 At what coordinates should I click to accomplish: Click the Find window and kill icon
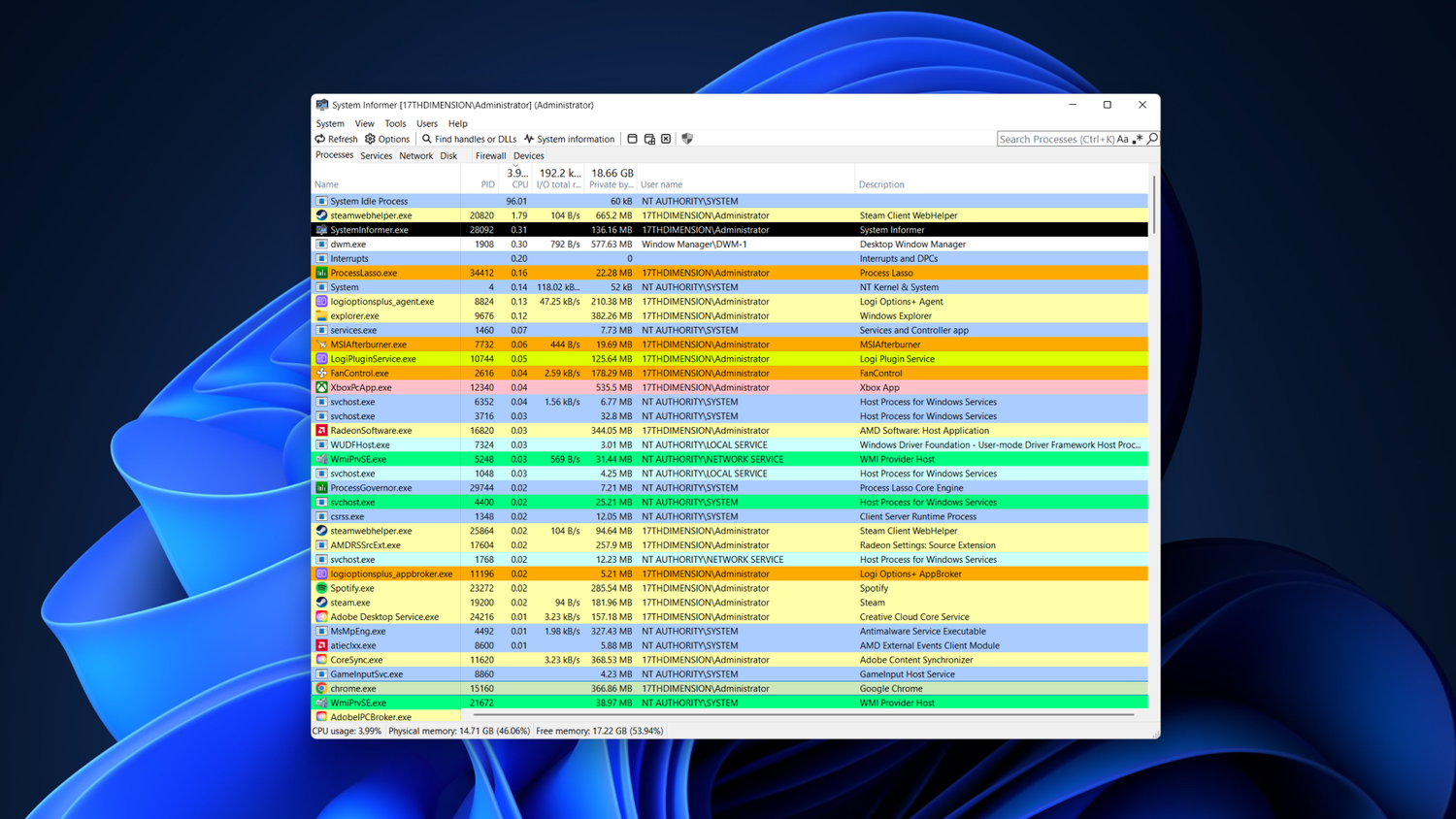tap(666, 139)
